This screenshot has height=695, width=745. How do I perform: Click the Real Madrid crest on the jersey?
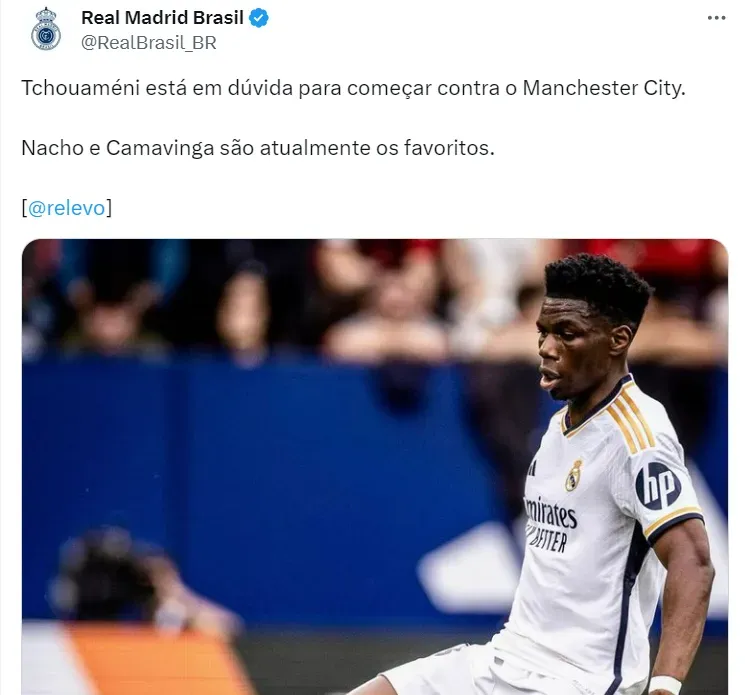[x=574, y=475]
